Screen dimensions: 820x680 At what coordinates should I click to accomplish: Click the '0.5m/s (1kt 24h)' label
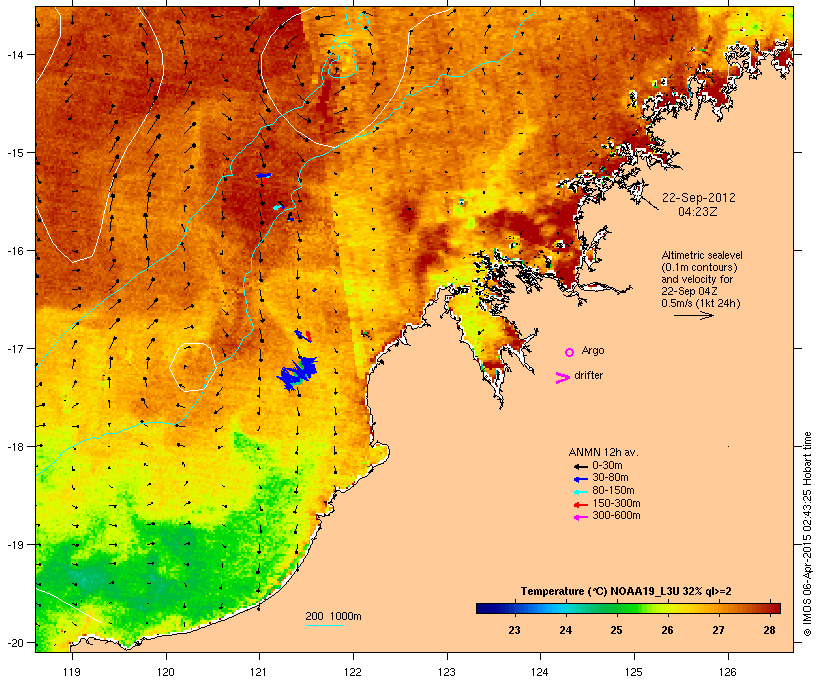(701, 303)
